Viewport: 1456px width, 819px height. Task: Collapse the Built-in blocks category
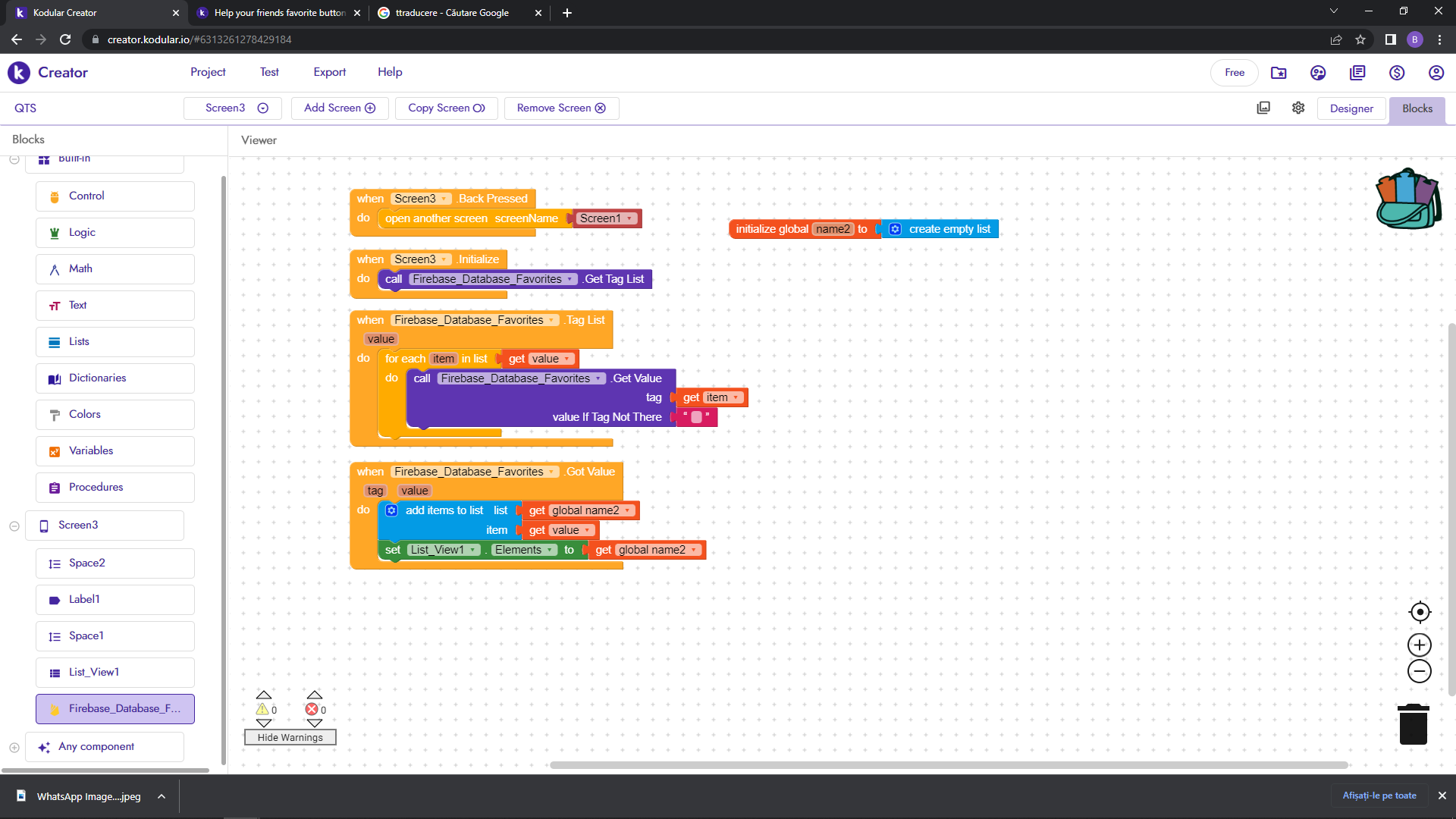[x=14, y=158]
